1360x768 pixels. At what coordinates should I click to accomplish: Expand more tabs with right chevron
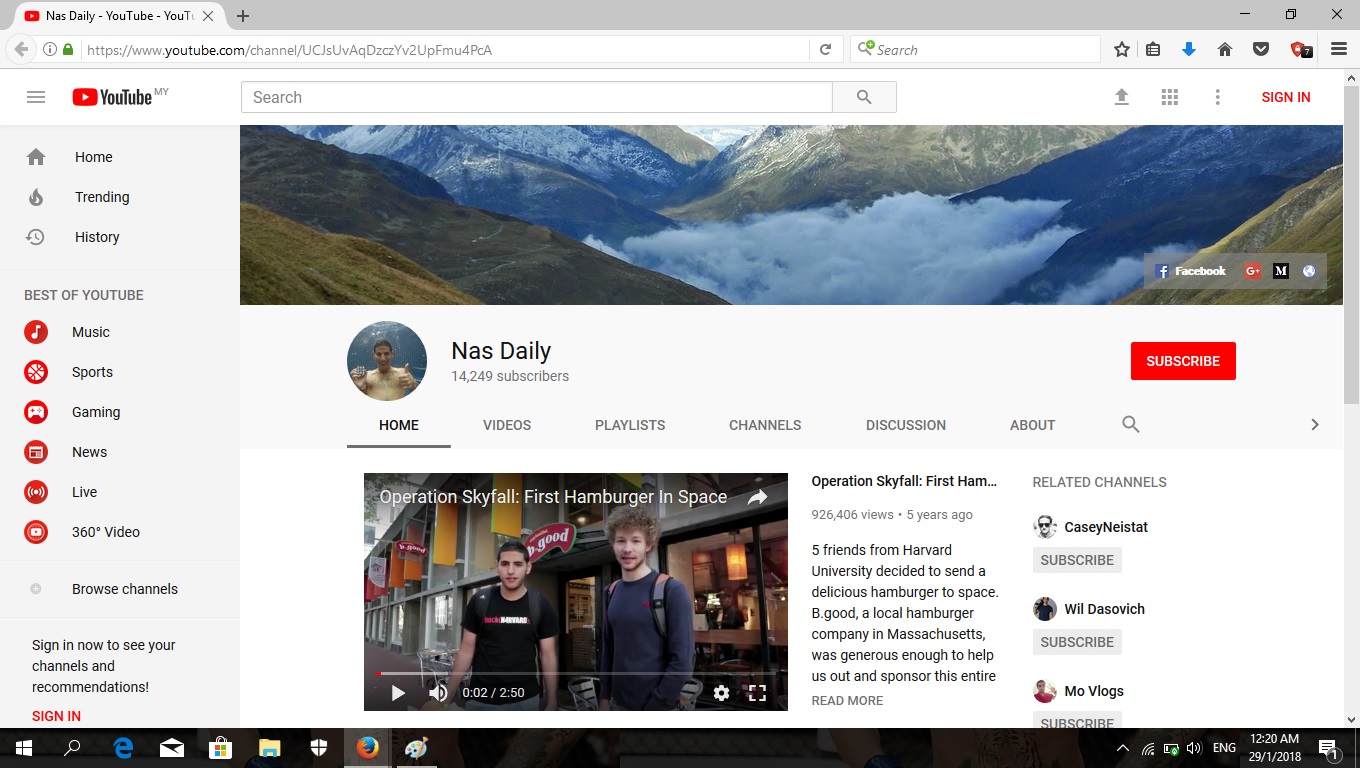click(1315, 424)
